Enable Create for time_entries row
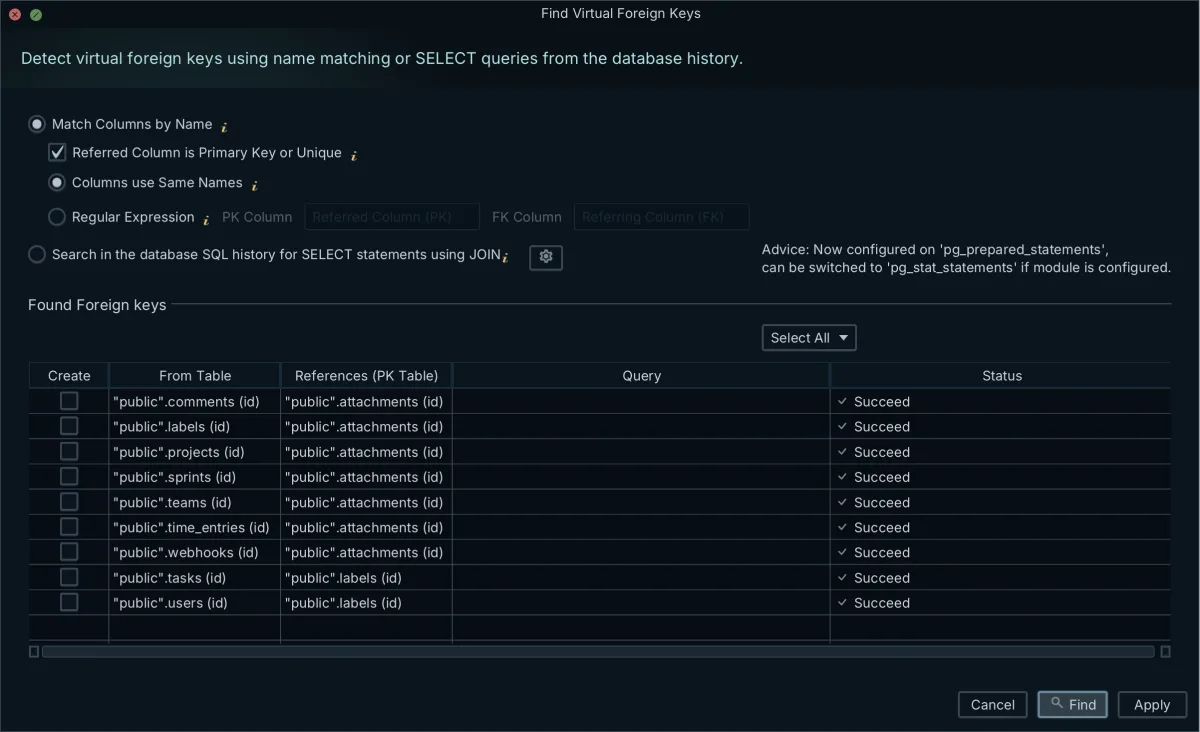The height and width of the screenshot is (732, 1200). (x=69, y=527)
